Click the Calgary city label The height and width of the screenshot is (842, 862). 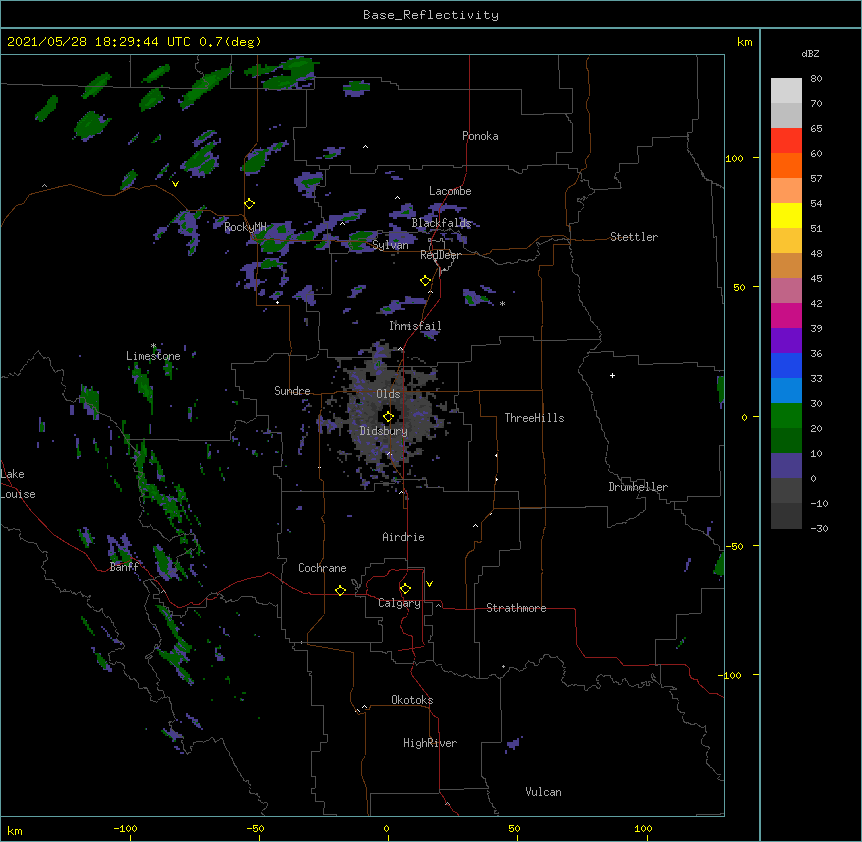(x=399, y=603)
